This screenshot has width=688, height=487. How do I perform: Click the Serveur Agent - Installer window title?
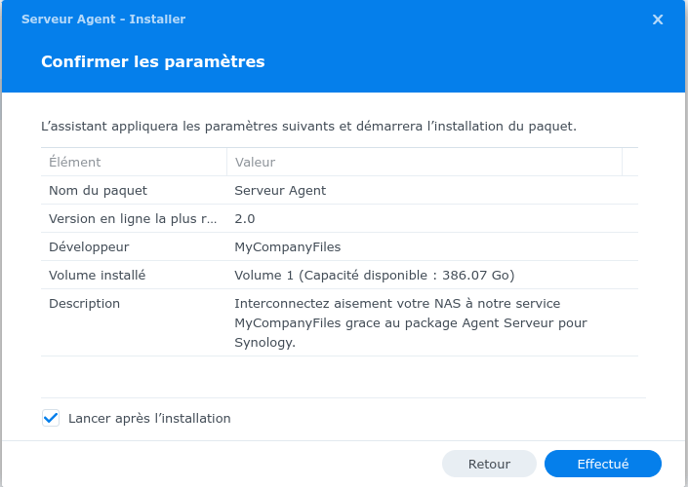point(104,19)
